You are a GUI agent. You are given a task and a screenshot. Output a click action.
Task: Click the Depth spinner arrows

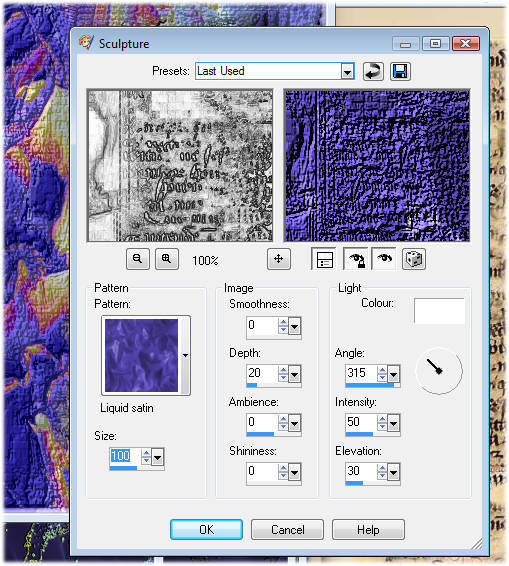[283, 374]
